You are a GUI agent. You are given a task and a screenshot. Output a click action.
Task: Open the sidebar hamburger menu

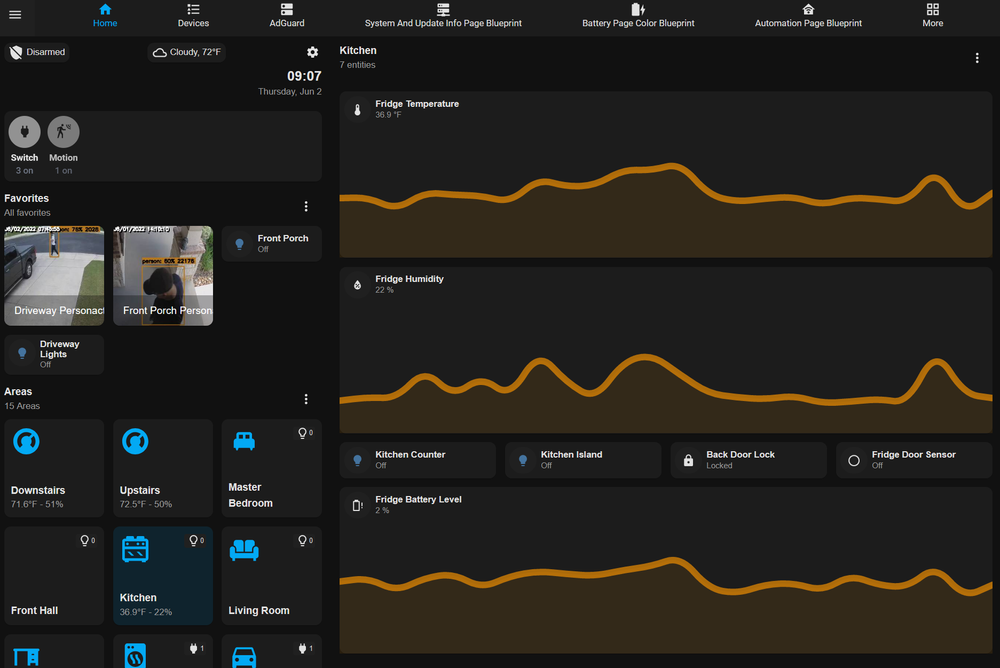(14, 16)
